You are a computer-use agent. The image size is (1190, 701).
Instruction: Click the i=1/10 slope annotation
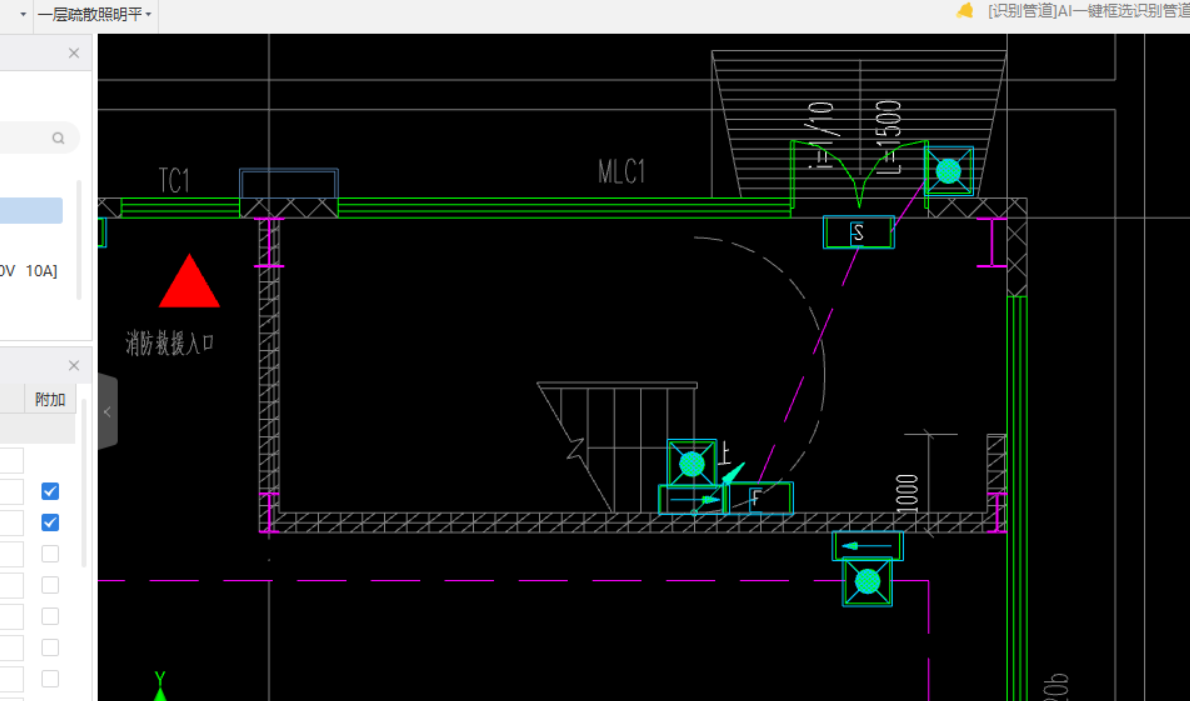821,136
